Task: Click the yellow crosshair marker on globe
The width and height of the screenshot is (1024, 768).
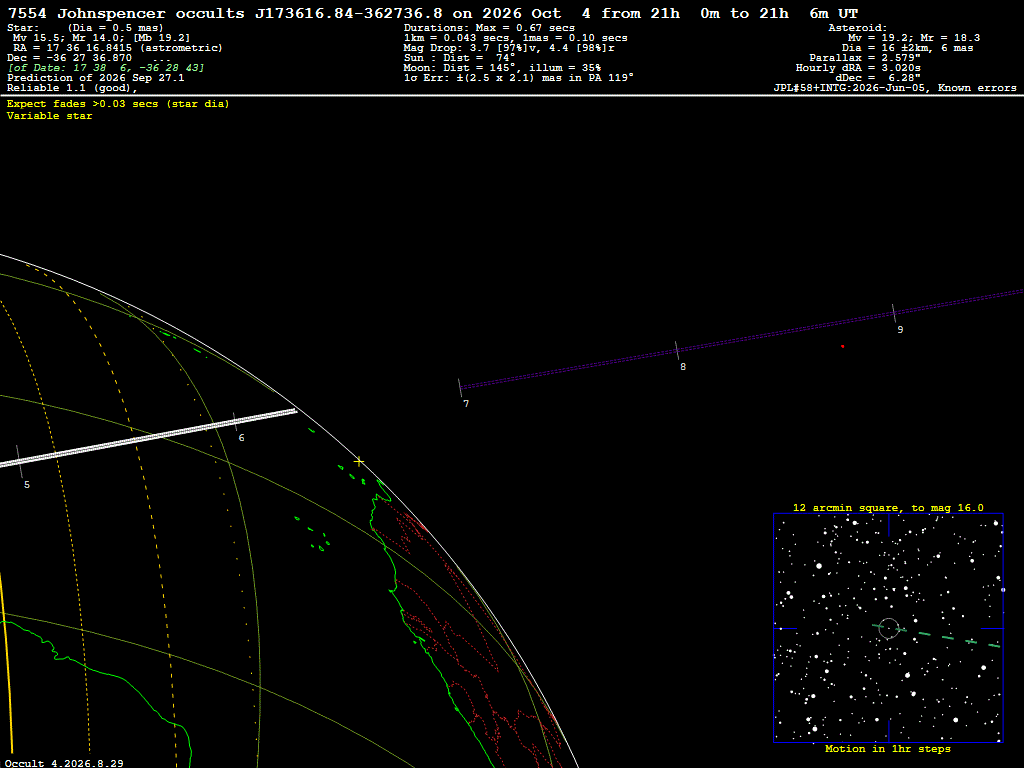Action: coord(359,462)
